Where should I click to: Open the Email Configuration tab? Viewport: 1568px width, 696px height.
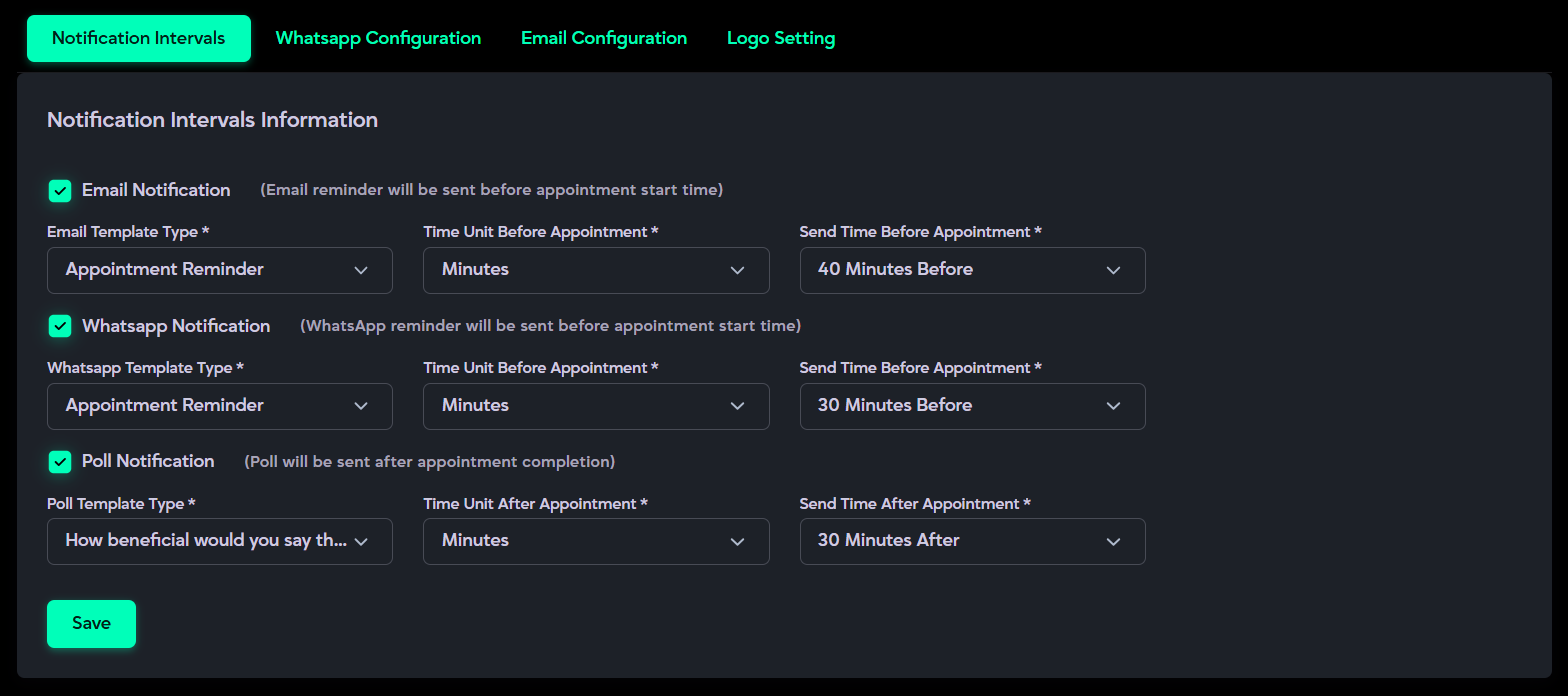point(604,38)
